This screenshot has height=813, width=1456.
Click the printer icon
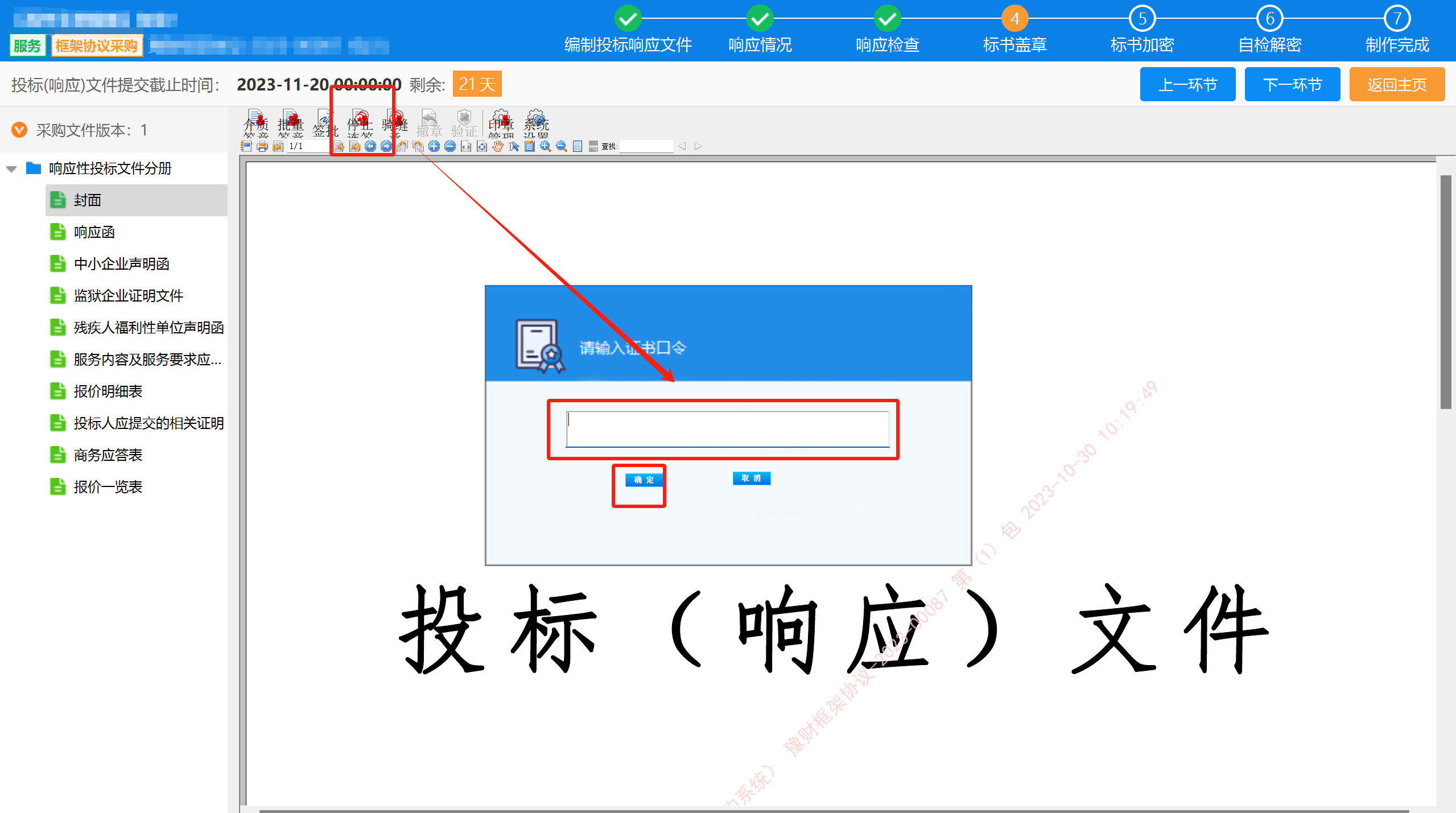tap(262, 146)
